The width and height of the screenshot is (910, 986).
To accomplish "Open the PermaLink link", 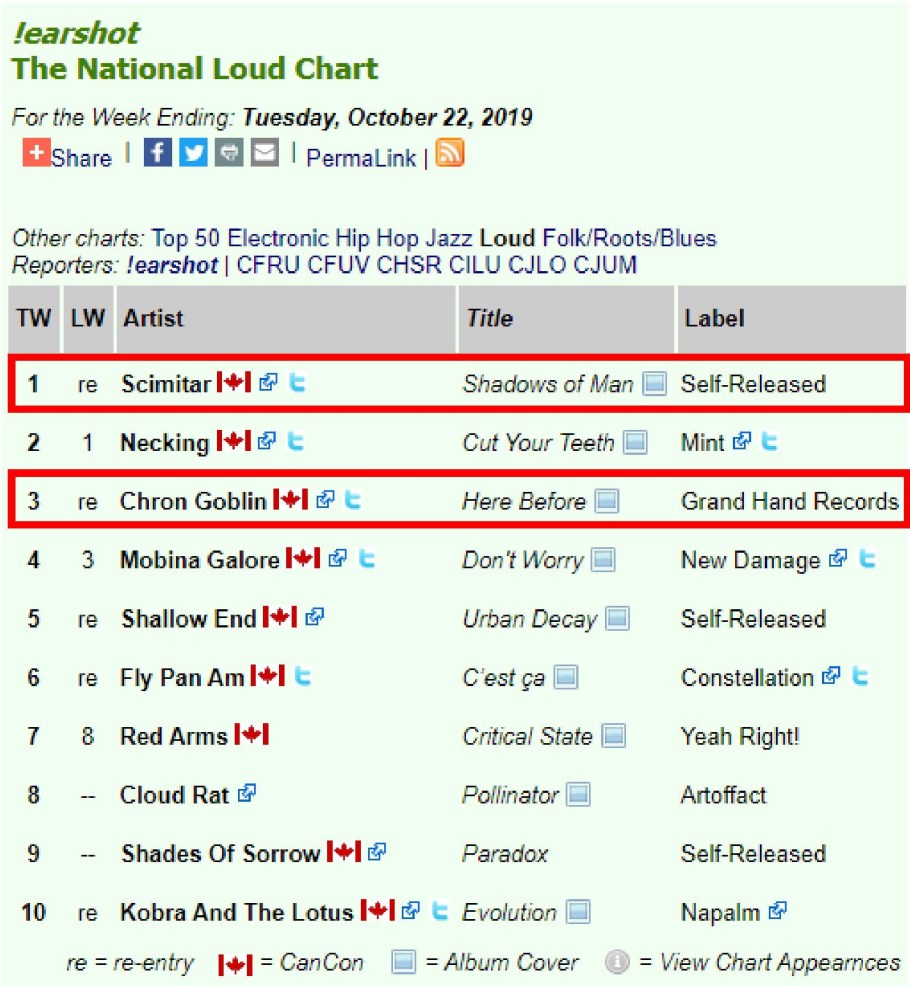I will point(361,158).
